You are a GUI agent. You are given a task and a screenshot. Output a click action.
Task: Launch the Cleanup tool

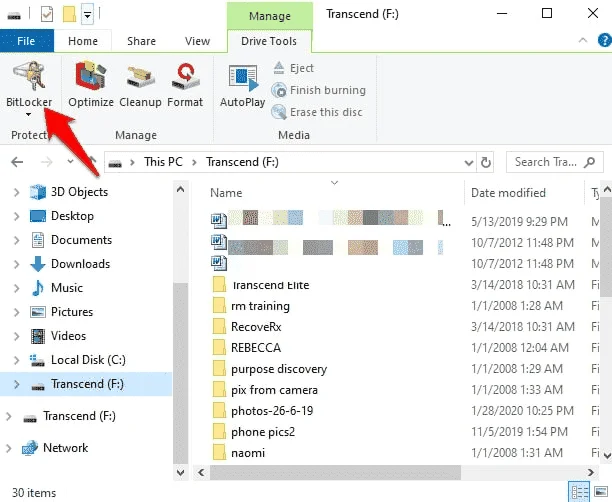click(140, 85)
